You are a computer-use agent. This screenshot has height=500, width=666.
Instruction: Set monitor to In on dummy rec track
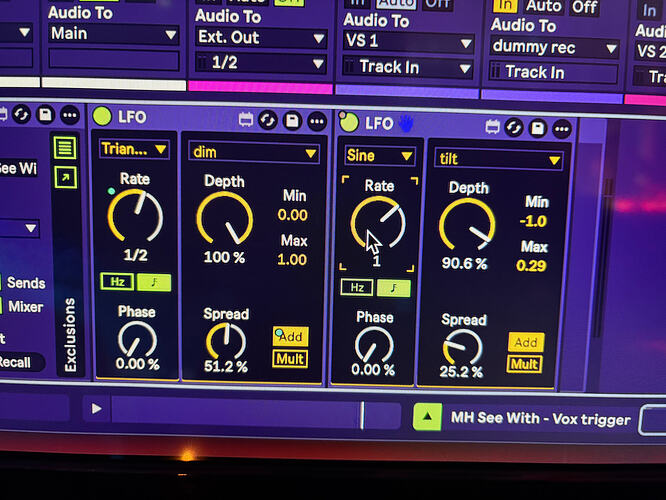pyautogui.click(x=505, y=6)
